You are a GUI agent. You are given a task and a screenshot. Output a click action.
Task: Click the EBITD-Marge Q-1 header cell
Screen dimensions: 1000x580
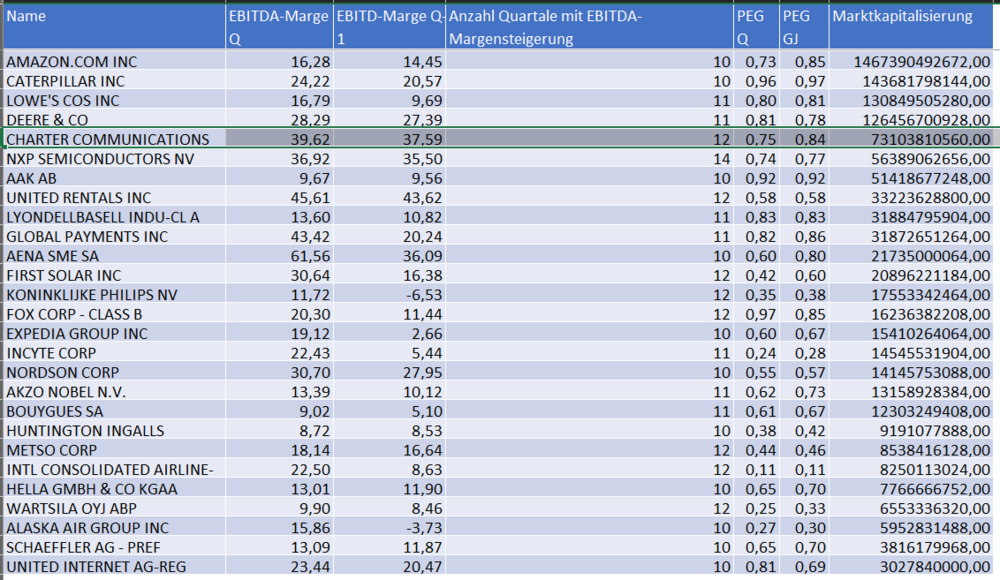coord(389,27)
